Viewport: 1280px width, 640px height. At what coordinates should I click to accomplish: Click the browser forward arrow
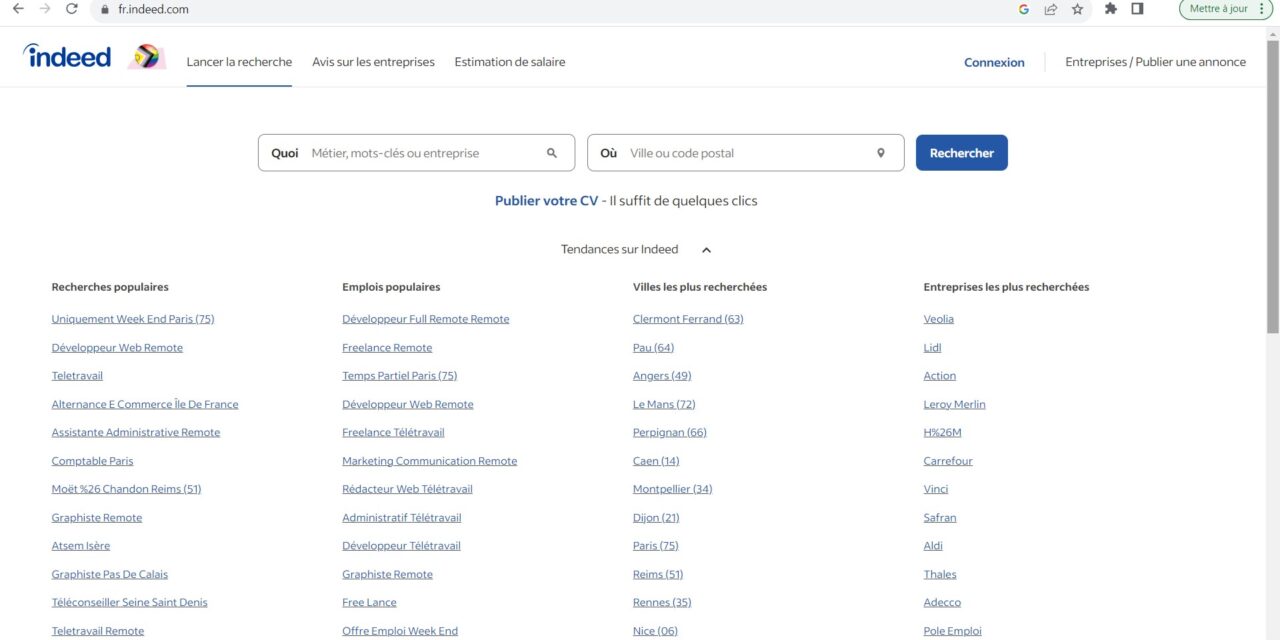point(45,9)
